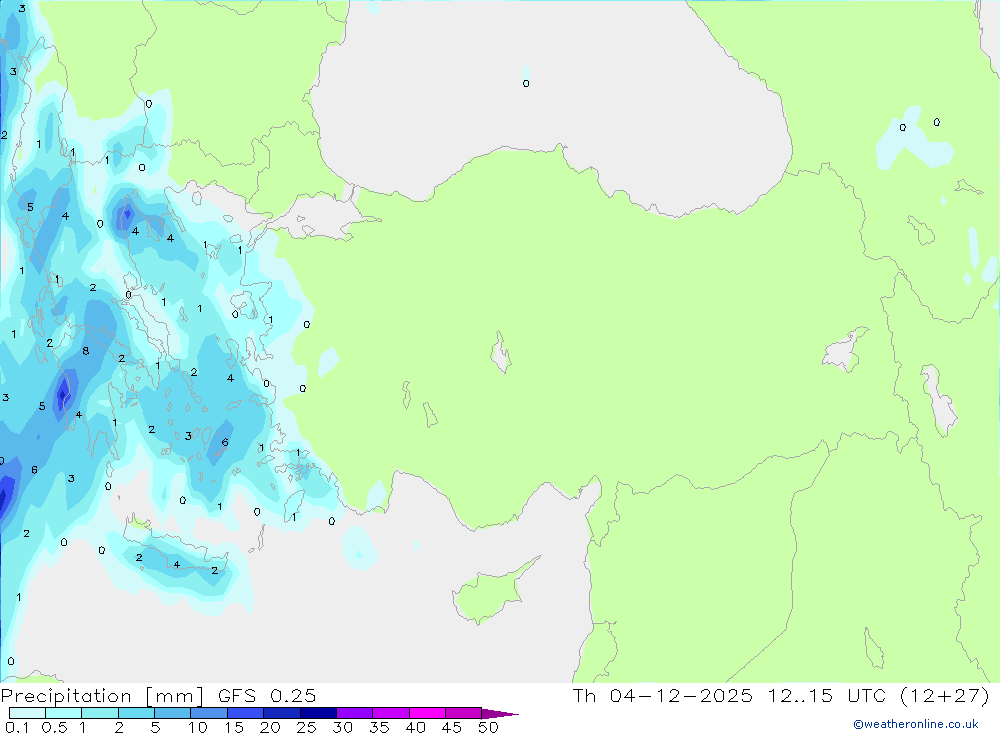
Task: Click Lake Tuz in central Turkey
Action: click(500, 353)
